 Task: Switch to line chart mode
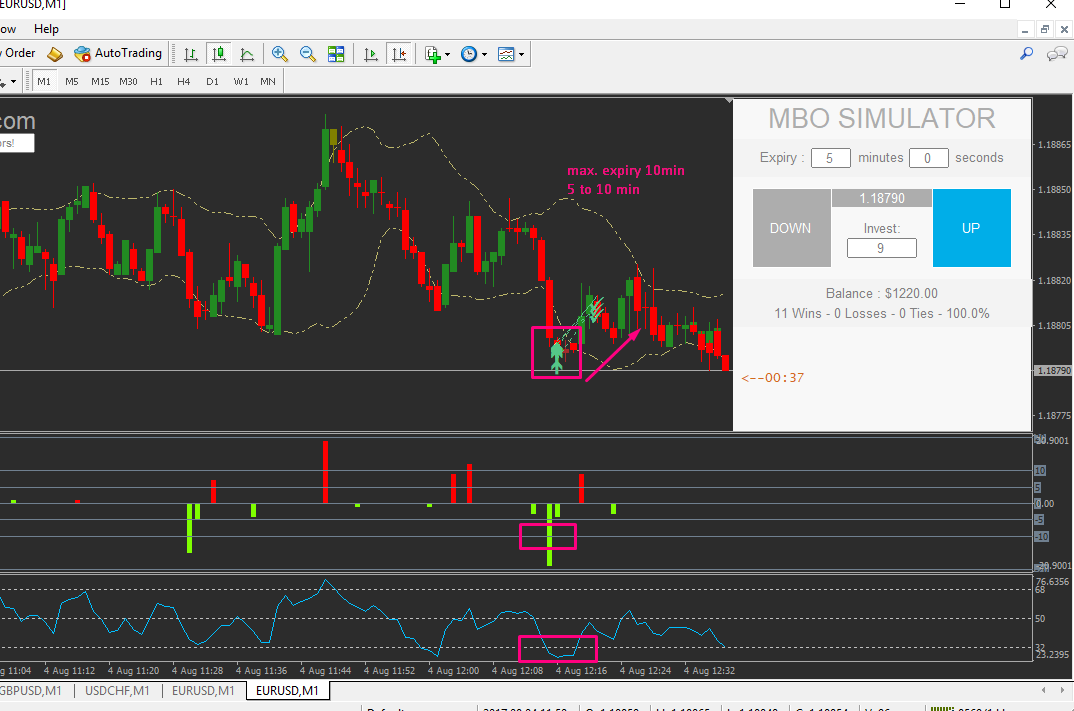247,54
